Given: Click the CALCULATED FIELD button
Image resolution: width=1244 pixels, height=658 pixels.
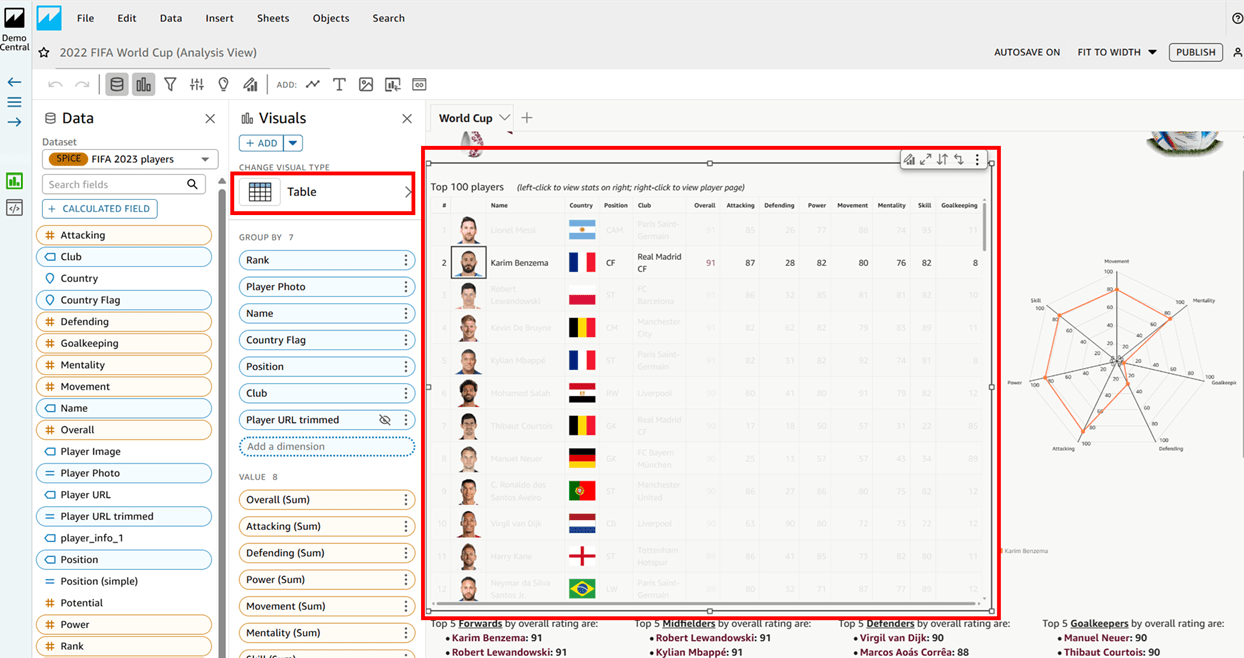Looking at the screenshot, I should [x=100, y=209].
